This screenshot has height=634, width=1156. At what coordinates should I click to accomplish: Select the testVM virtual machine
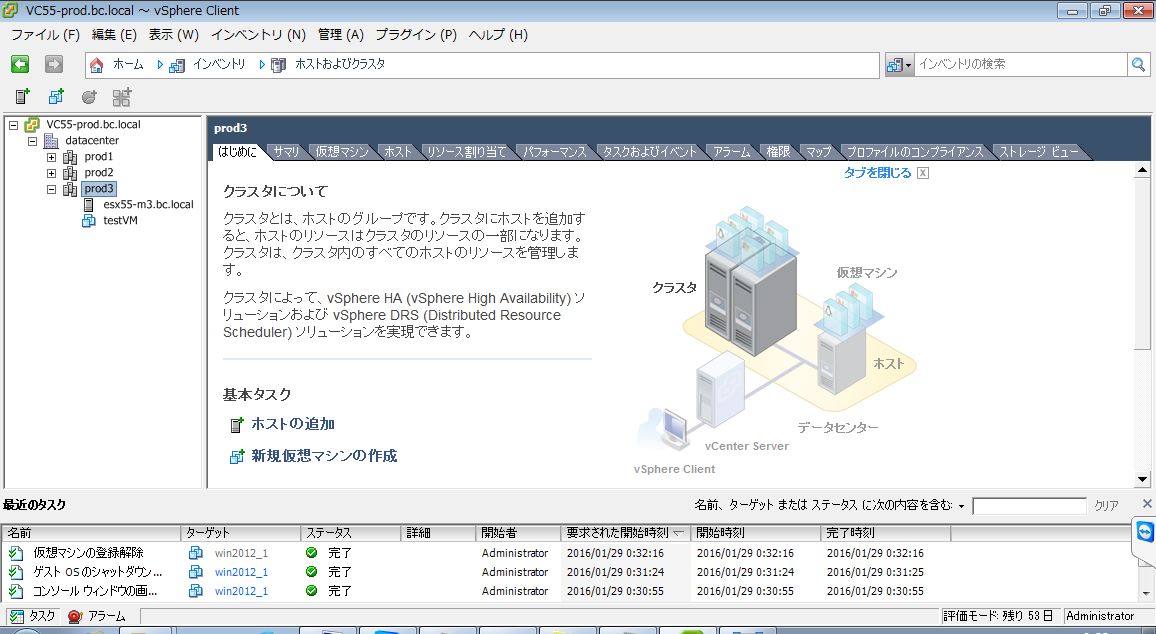coord(120,220)
